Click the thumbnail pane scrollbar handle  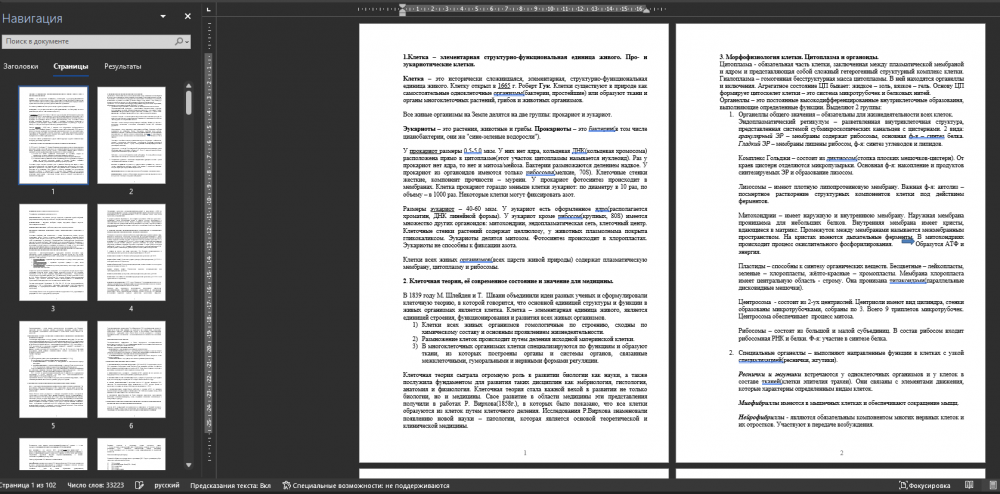point(188,103)
